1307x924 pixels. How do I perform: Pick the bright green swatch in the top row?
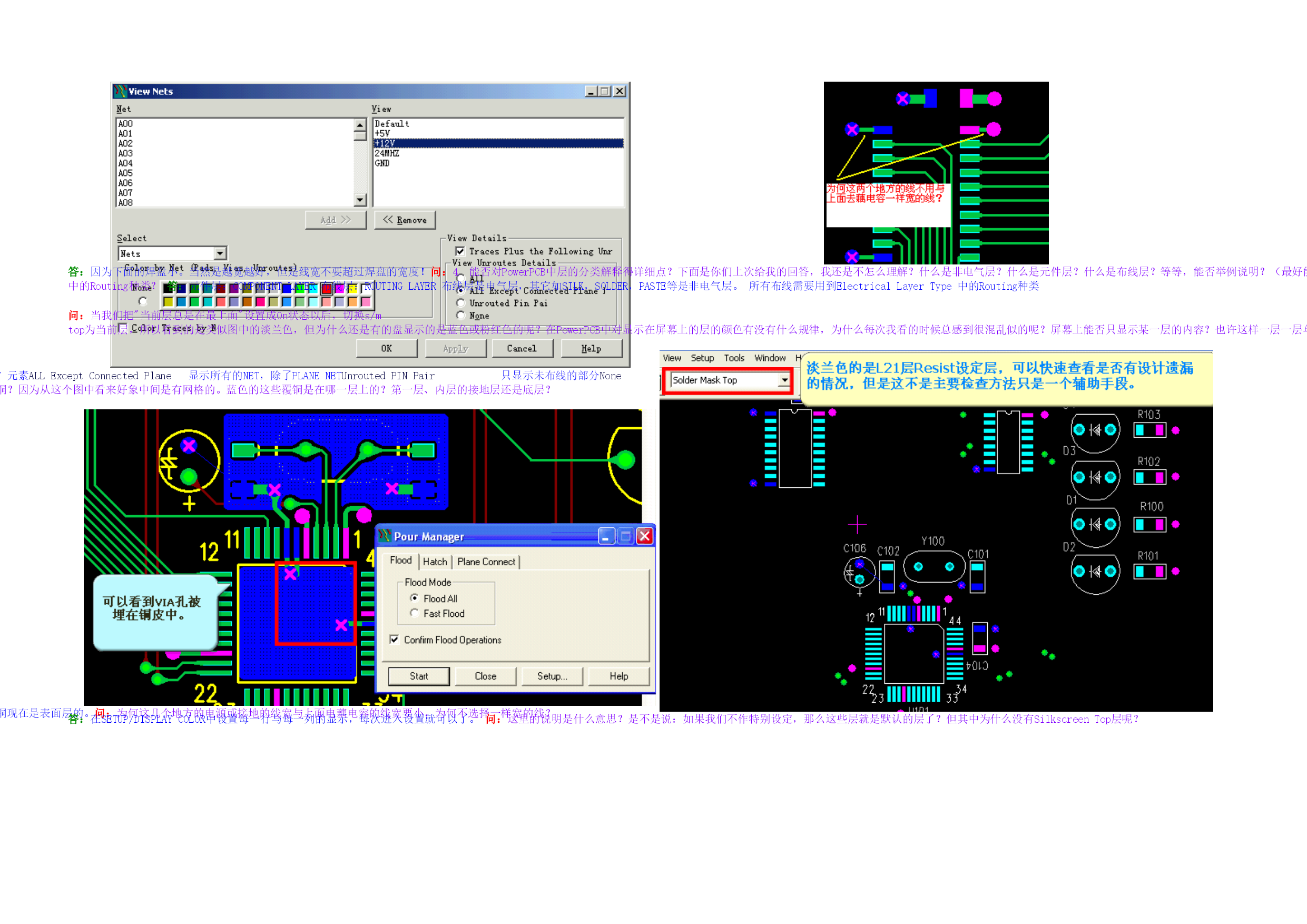(300, 289)
